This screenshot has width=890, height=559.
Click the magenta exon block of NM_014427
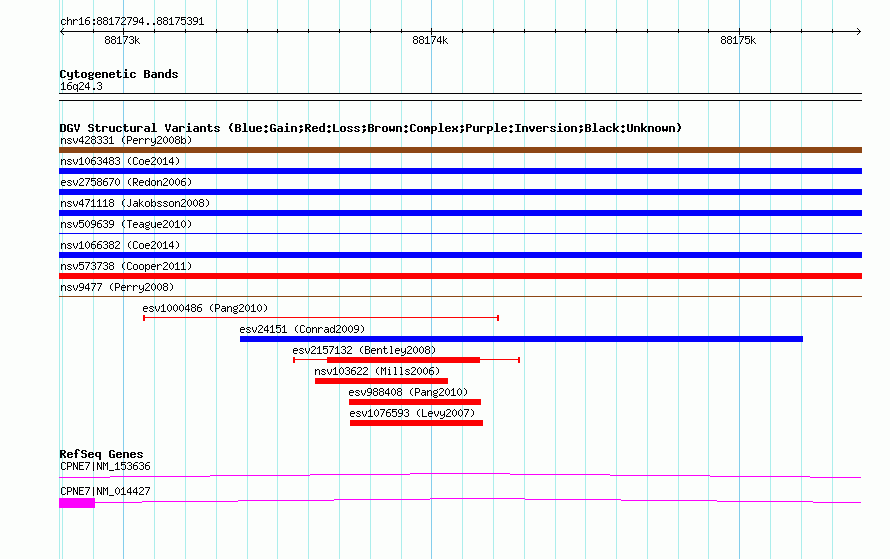[x=77, y=503]
